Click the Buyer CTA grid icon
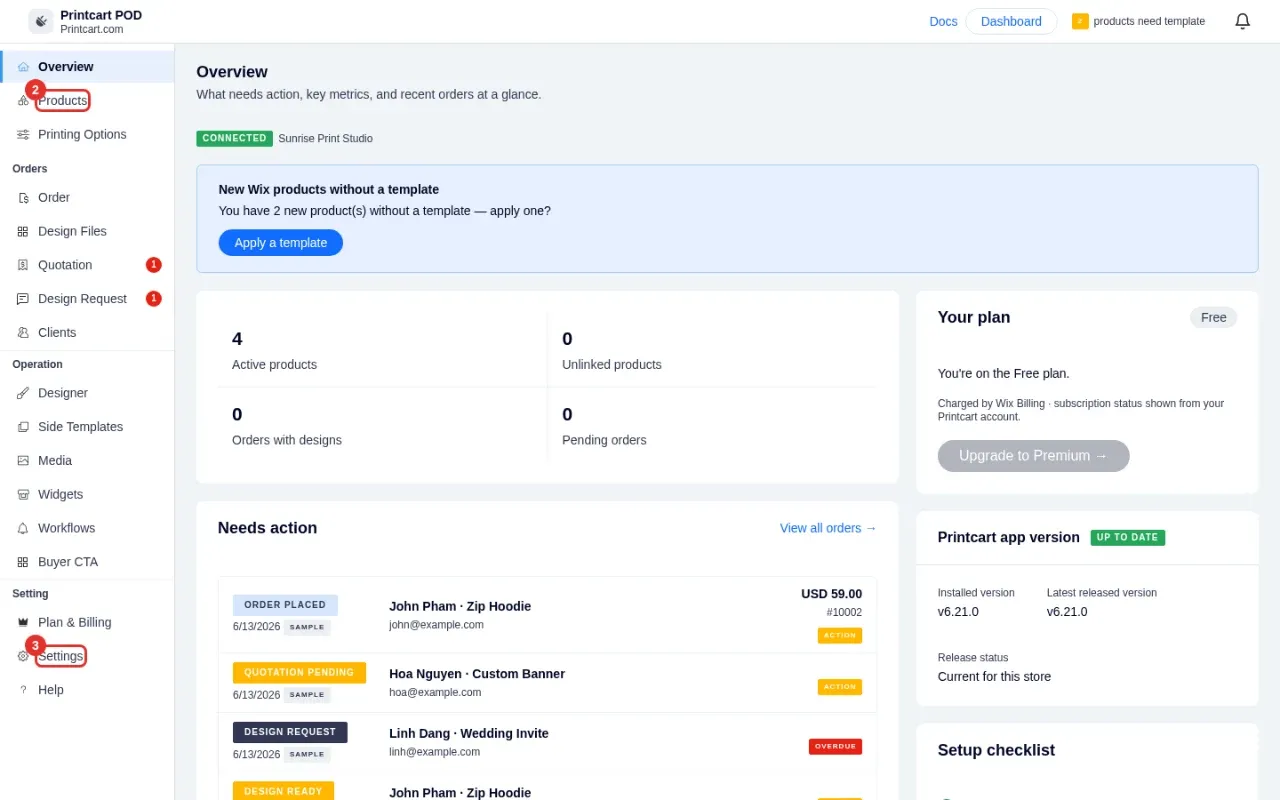1280x800 pixels. coord(23,562)
